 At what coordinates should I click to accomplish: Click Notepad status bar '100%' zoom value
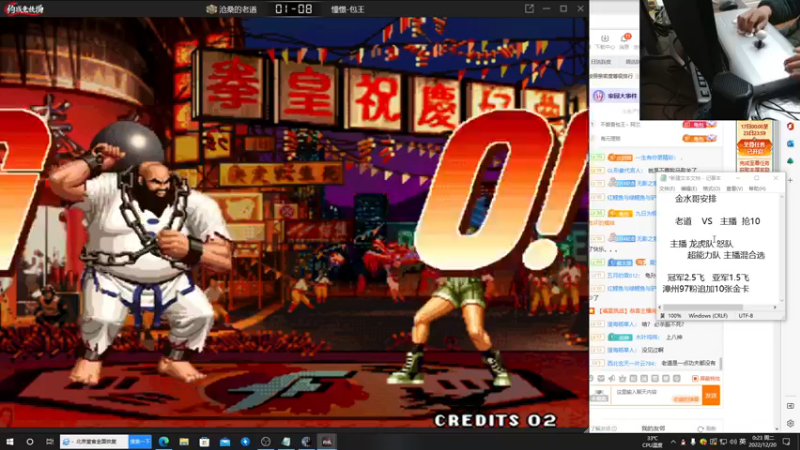pyautogui.click(x=674, y=316)
